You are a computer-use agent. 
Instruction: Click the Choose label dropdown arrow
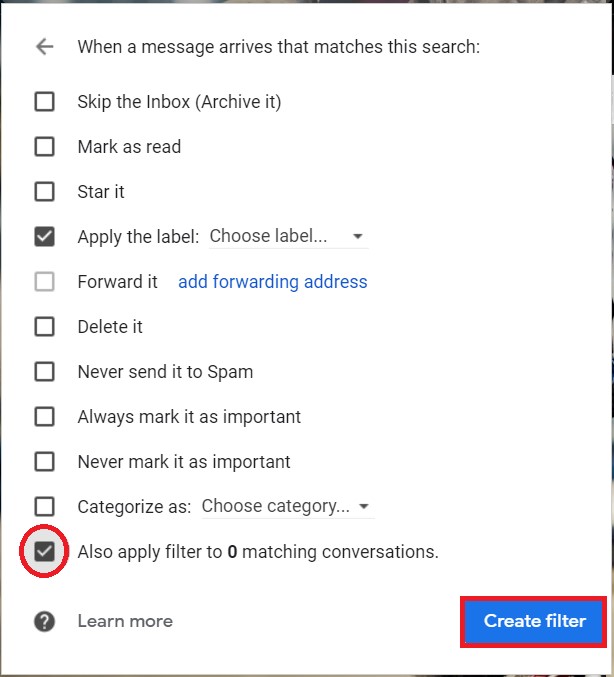point(358,238)
